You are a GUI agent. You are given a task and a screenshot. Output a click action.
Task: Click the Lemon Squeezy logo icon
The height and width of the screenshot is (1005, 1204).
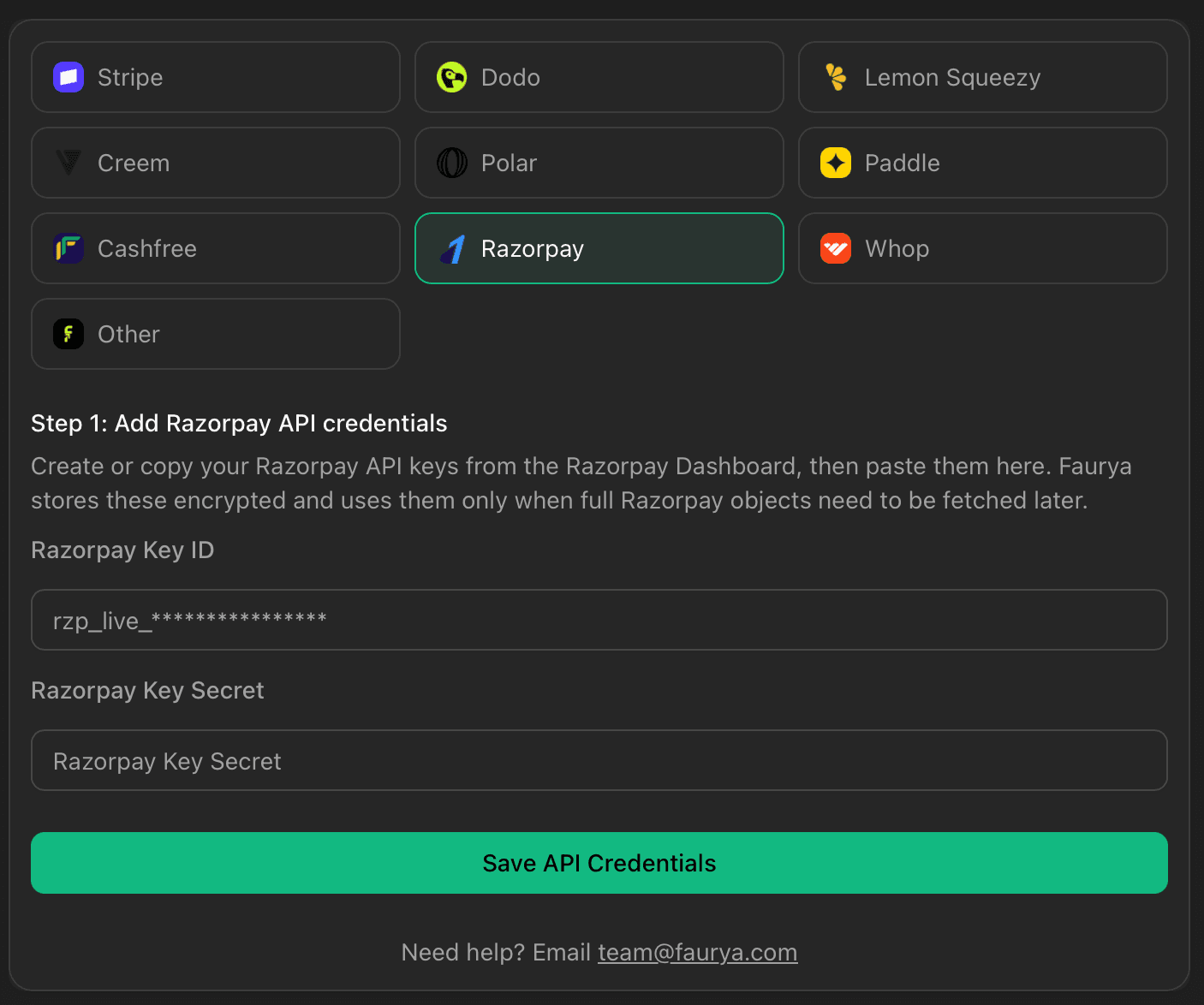(x=836, y=77)
